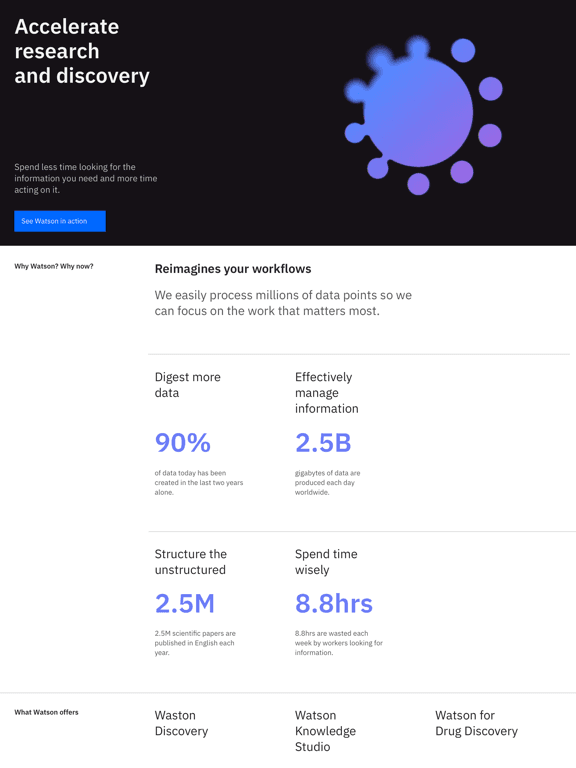Image resolution: width=576 pixels, height=768 pixels.
Task: Open Watson Knowledge Studio offering
Action: 325,731
